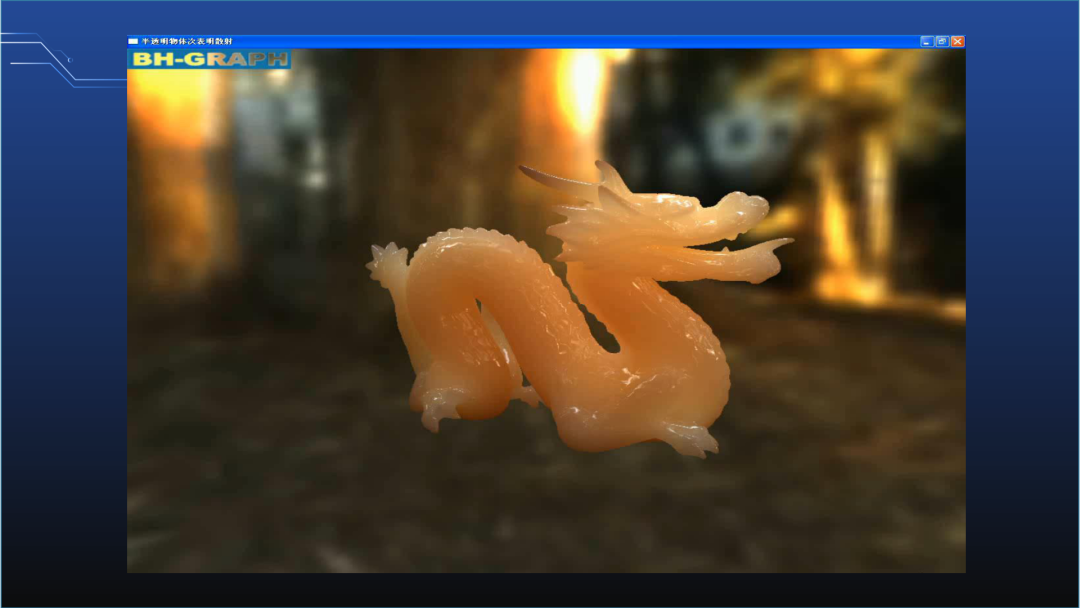The height and width of the screenshot is (608, 1080).
Task: Click the dragon's neck below the head
Action: point(620,300)
